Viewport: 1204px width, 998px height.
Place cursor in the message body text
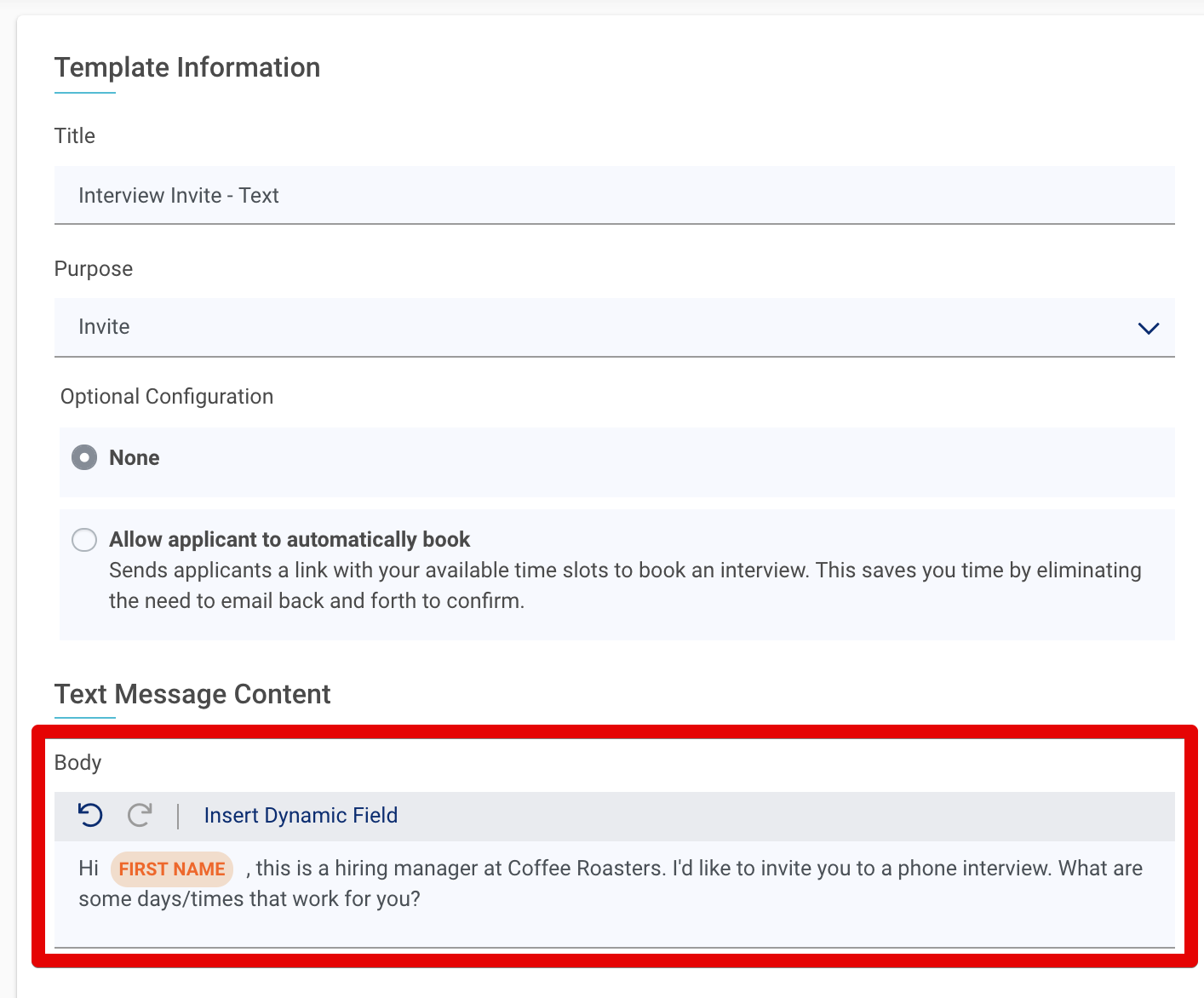point(596,883)
